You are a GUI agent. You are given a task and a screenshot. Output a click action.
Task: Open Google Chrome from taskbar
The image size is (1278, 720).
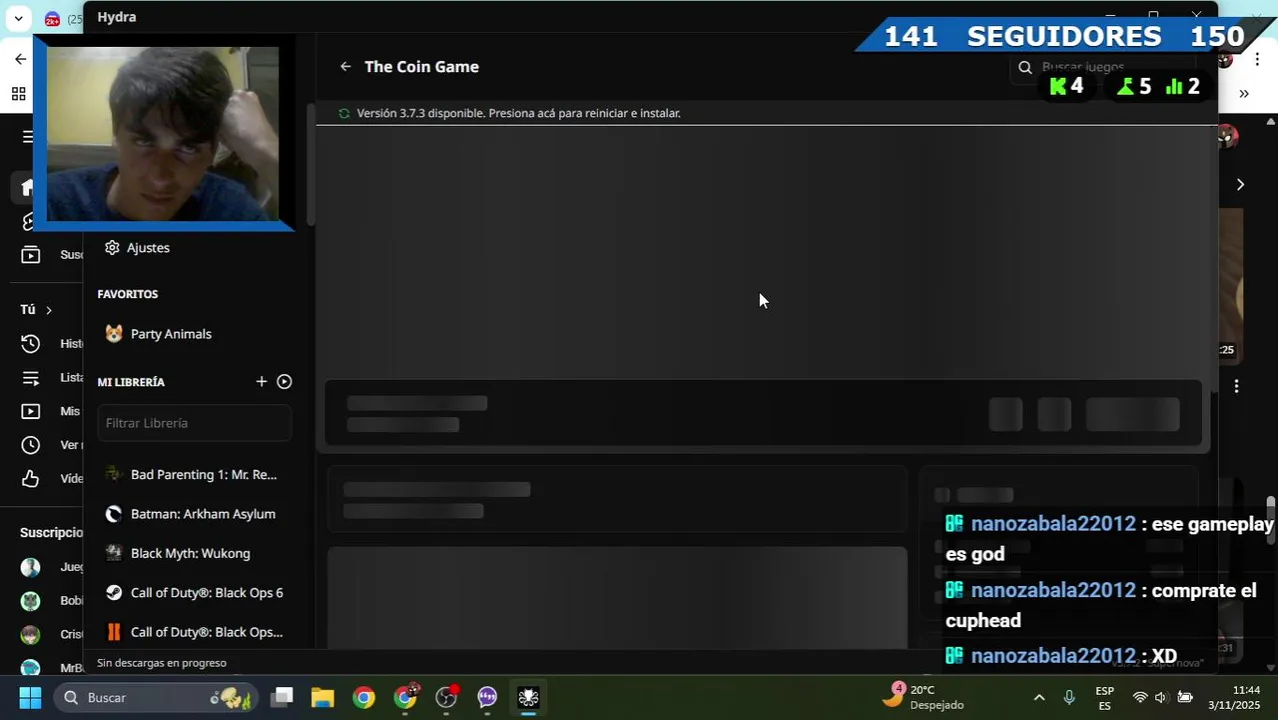(364, 698)
